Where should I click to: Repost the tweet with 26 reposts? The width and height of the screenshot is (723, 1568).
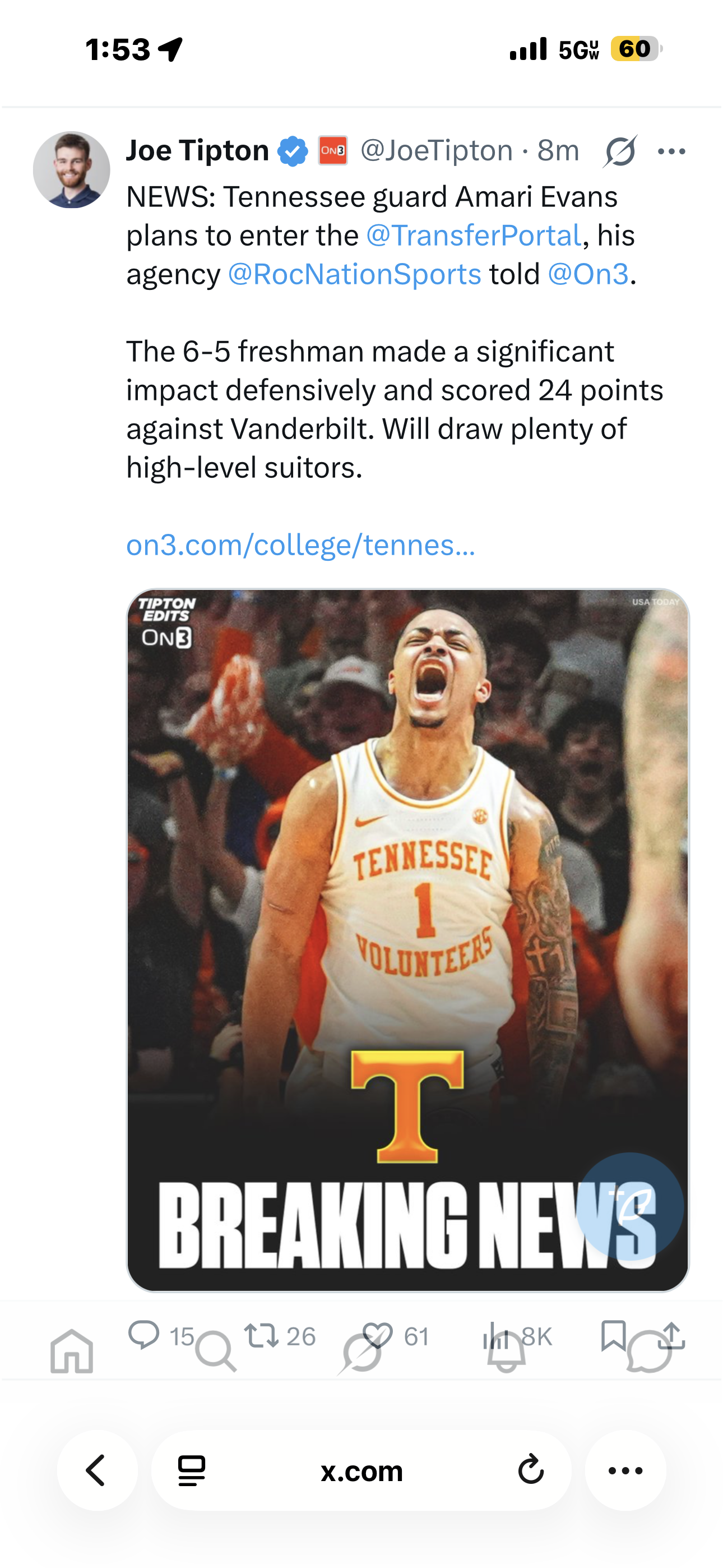[x=262, y=1335]
